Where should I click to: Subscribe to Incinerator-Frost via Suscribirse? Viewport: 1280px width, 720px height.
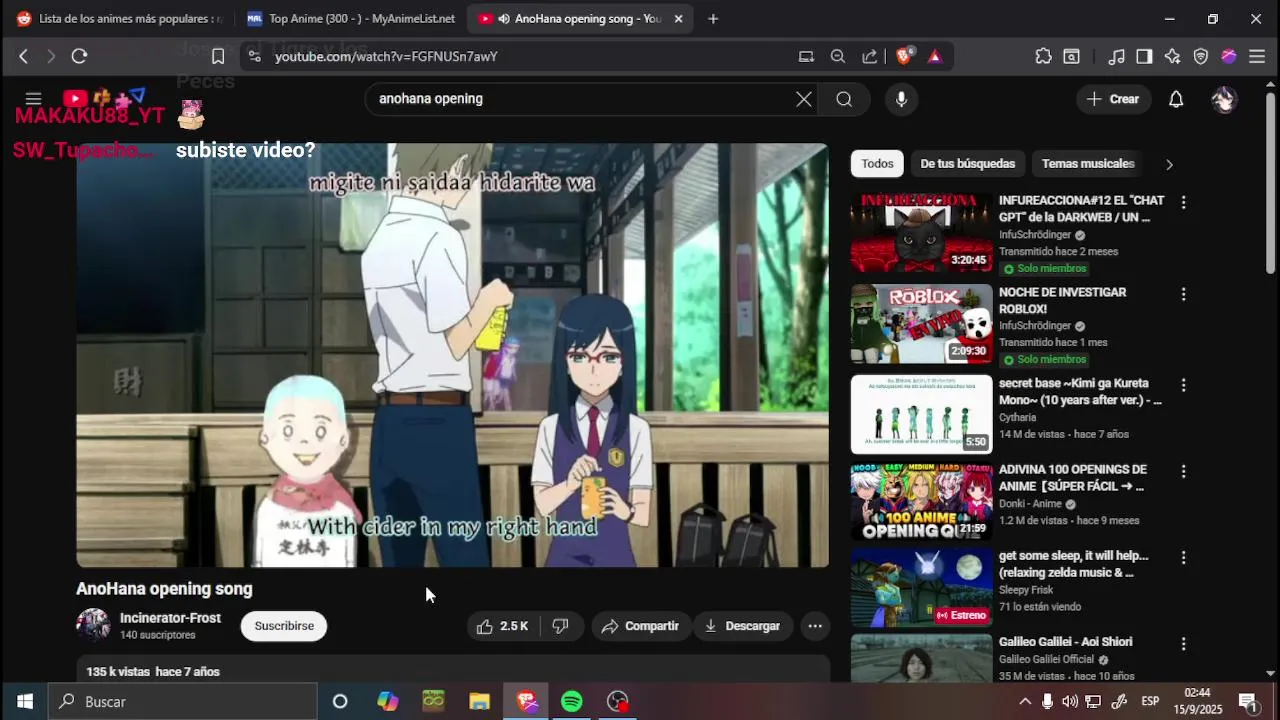[x=284, y=626]
